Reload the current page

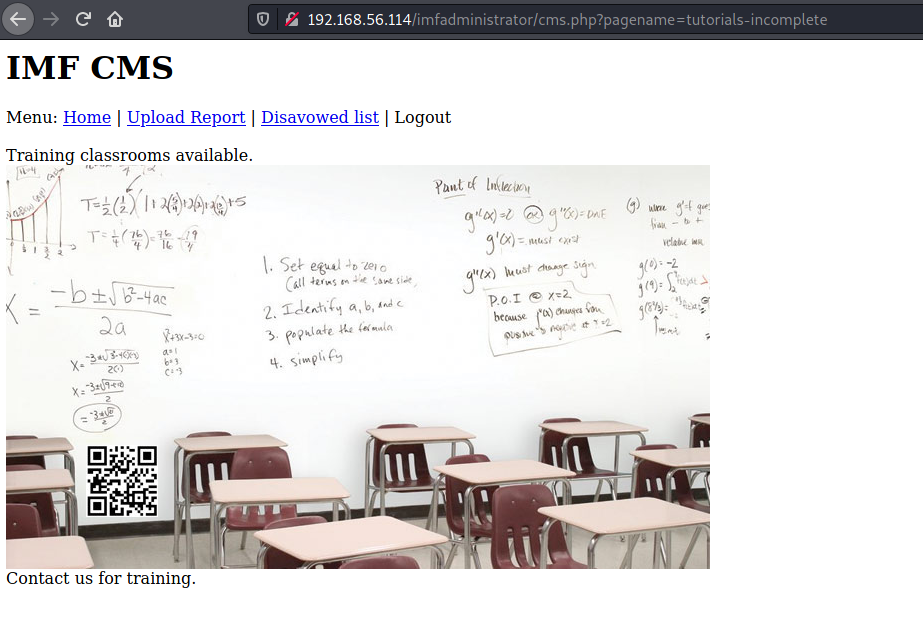83,19
